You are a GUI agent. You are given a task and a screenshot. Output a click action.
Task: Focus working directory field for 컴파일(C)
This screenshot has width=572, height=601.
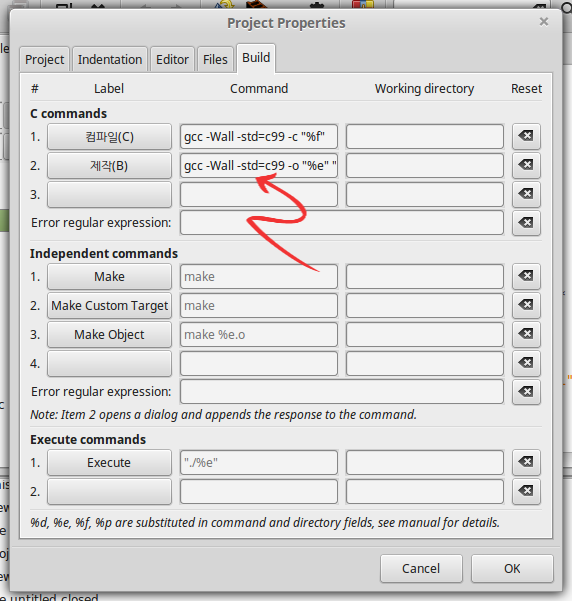pyautogui.click(x=425, y=136)
